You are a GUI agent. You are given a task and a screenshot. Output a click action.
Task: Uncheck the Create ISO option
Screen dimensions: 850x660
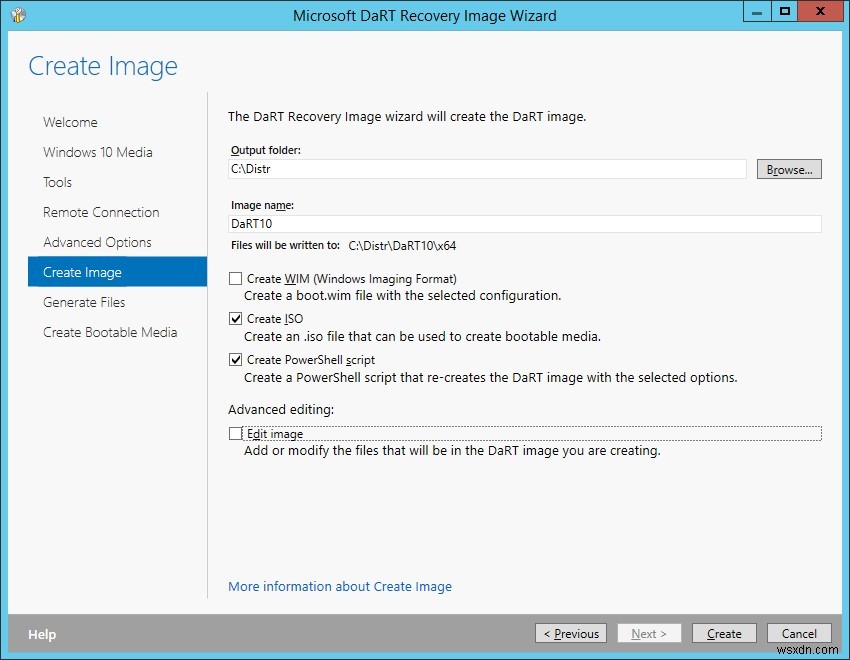pyautogui.click(x=236, y=319)
